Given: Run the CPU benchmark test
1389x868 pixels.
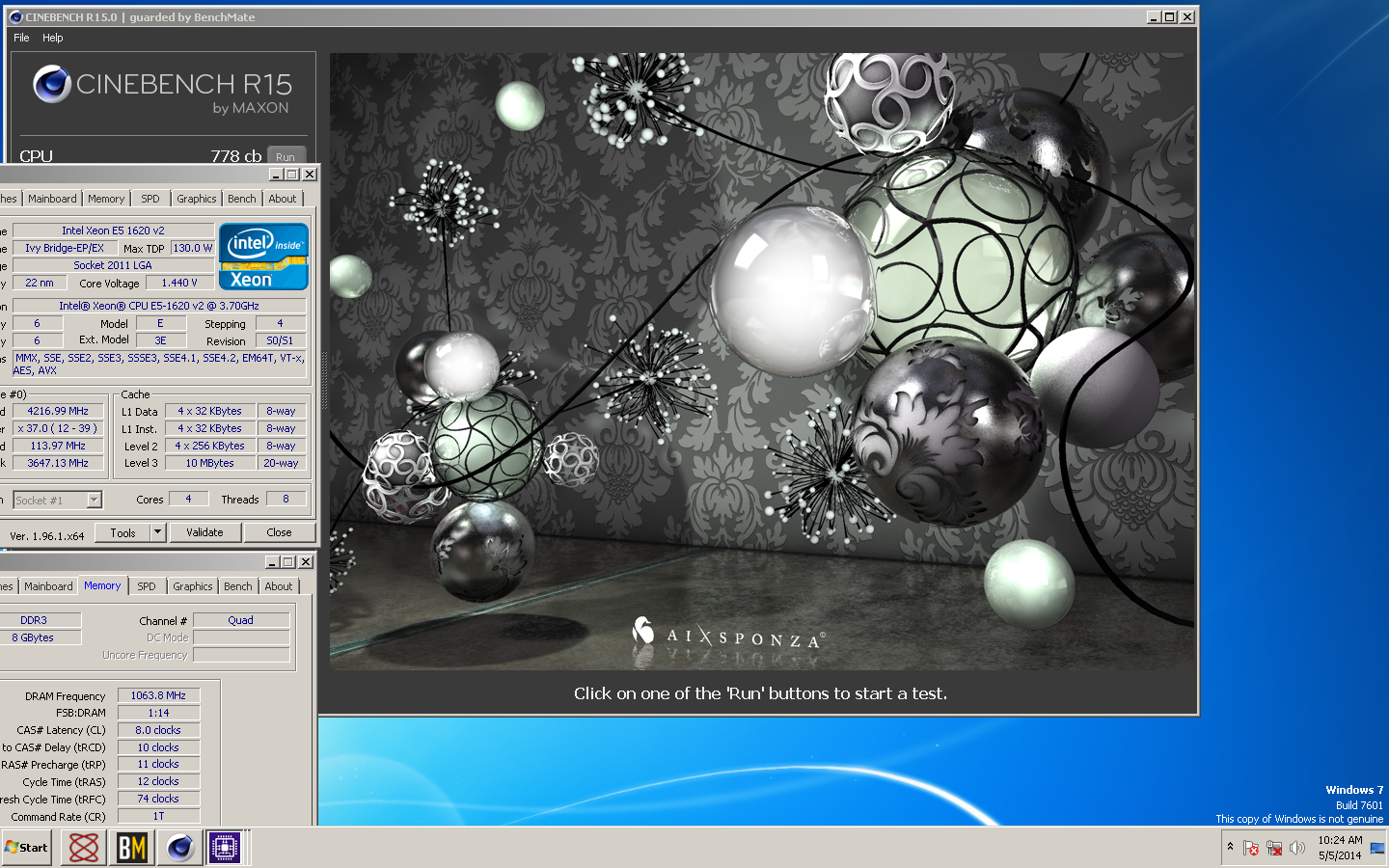Looking at the screenshot, I should click(x=286, y=156).
